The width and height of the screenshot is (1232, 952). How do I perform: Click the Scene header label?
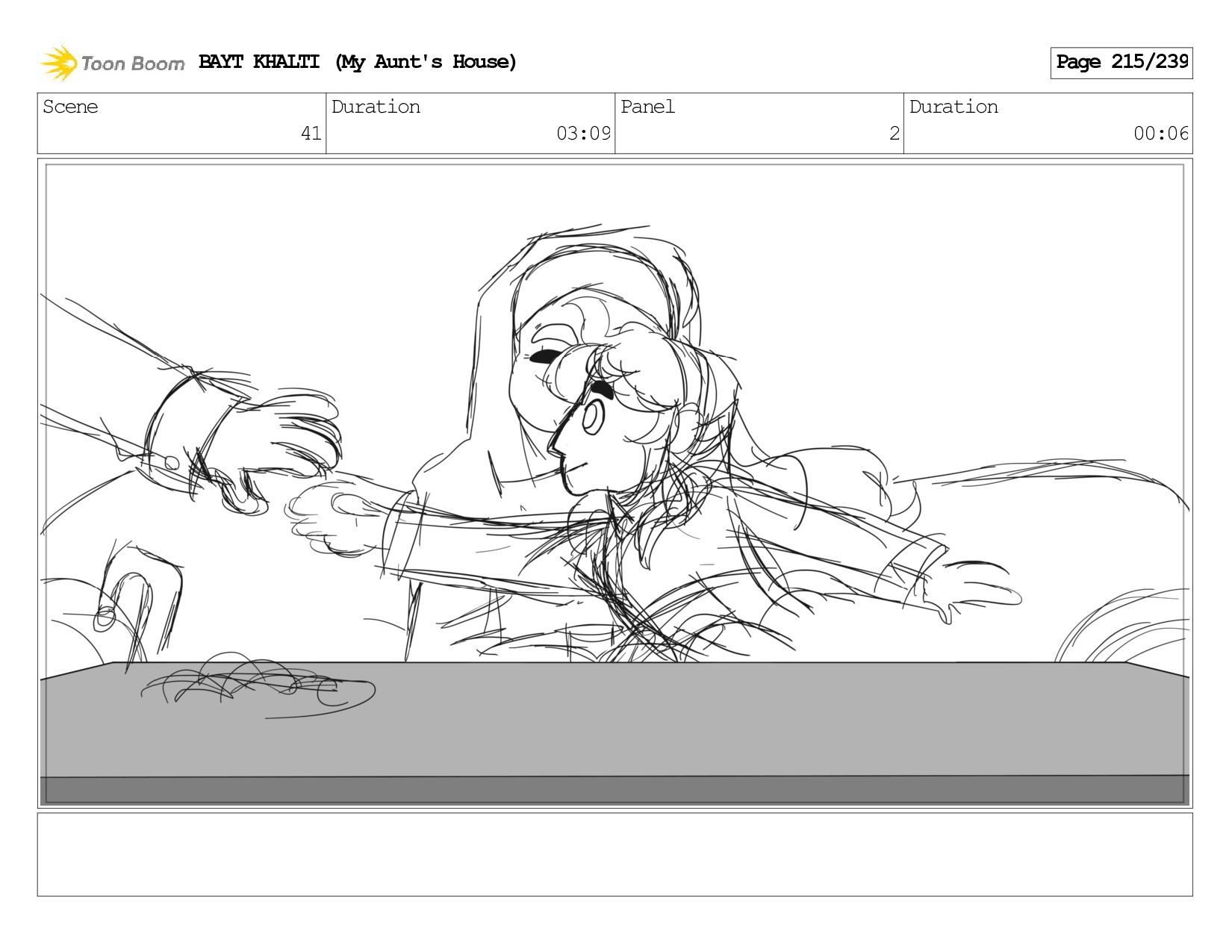pos(70,107)
